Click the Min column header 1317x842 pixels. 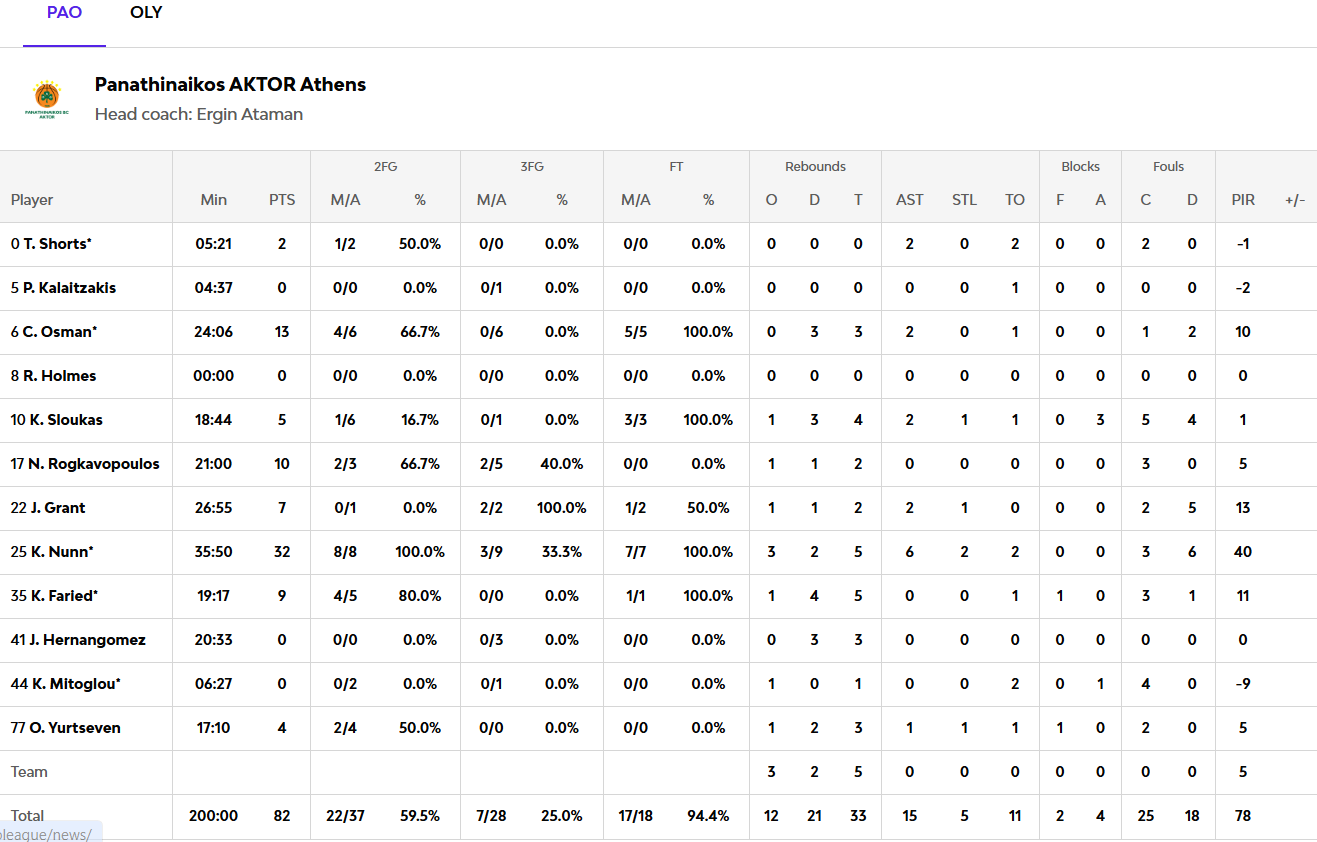(214, 200)
